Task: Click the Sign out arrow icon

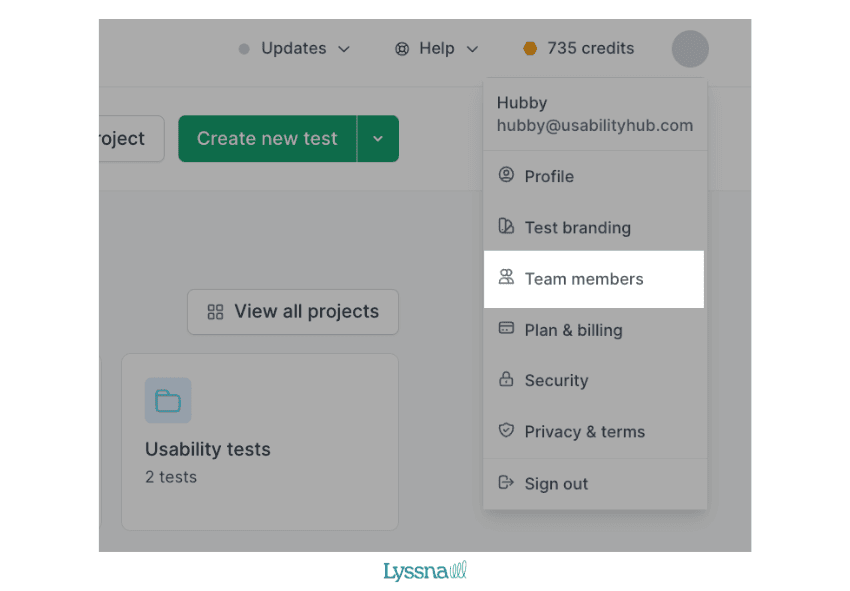Action: click(506, 483)
